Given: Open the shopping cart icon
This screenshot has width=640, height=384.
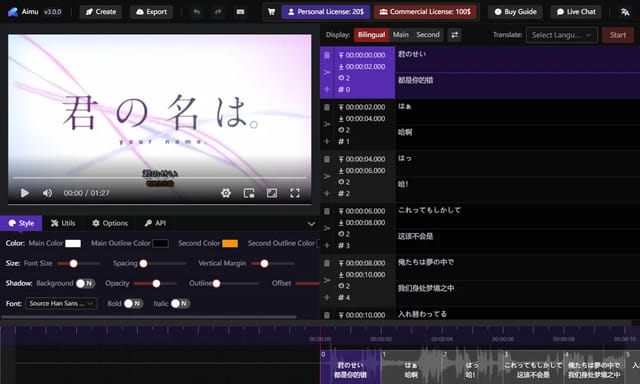Looking at the screenshot, I should click(271, 12).
